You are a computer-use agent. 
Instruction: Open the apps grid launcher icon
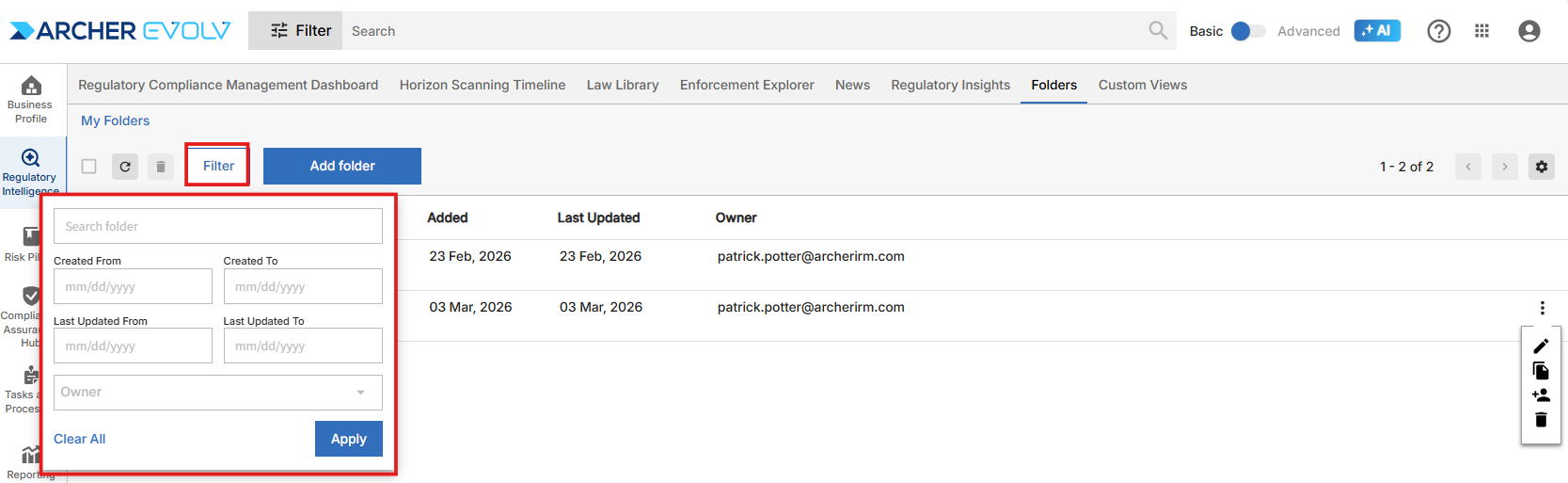1481,31
